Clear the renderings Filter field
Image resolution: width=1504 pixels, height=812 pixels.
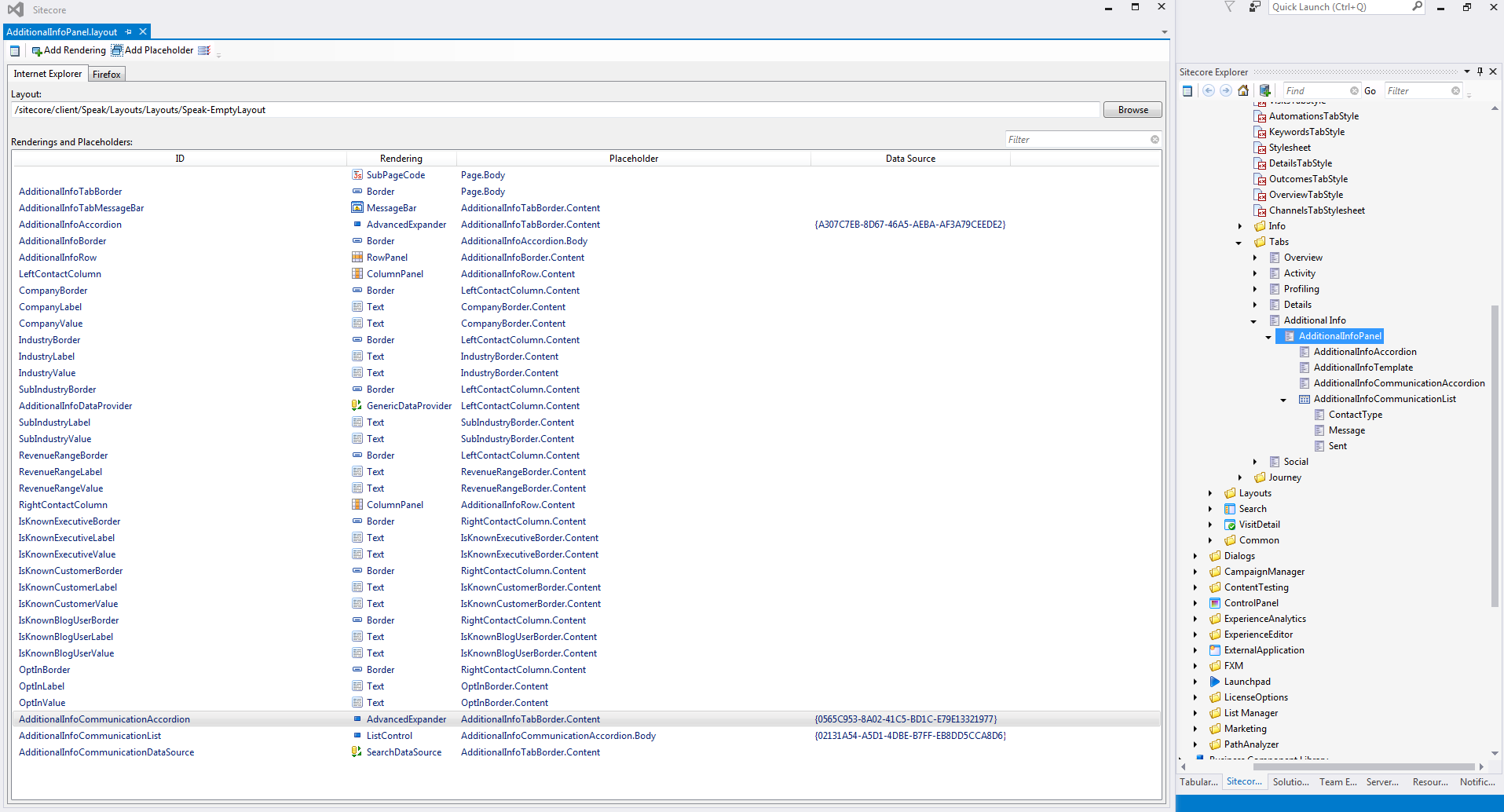pyautogui.click(x=1155, y=140)
